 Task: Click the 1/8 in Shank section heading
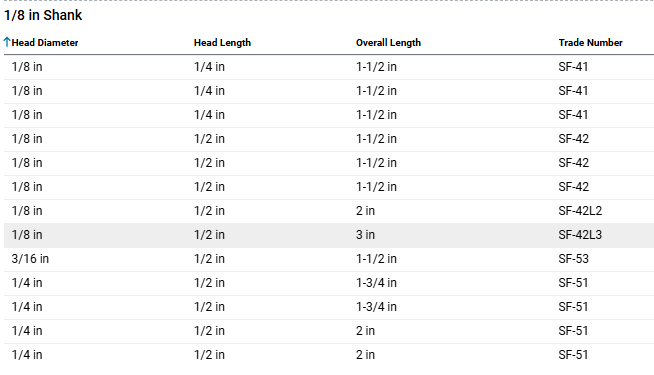coord(43,15)
